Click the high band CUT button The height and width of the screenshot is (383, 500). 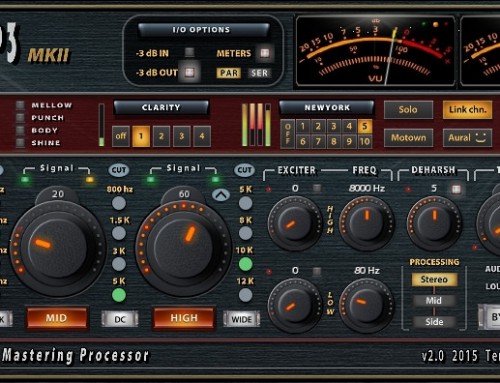pos(245,170)
